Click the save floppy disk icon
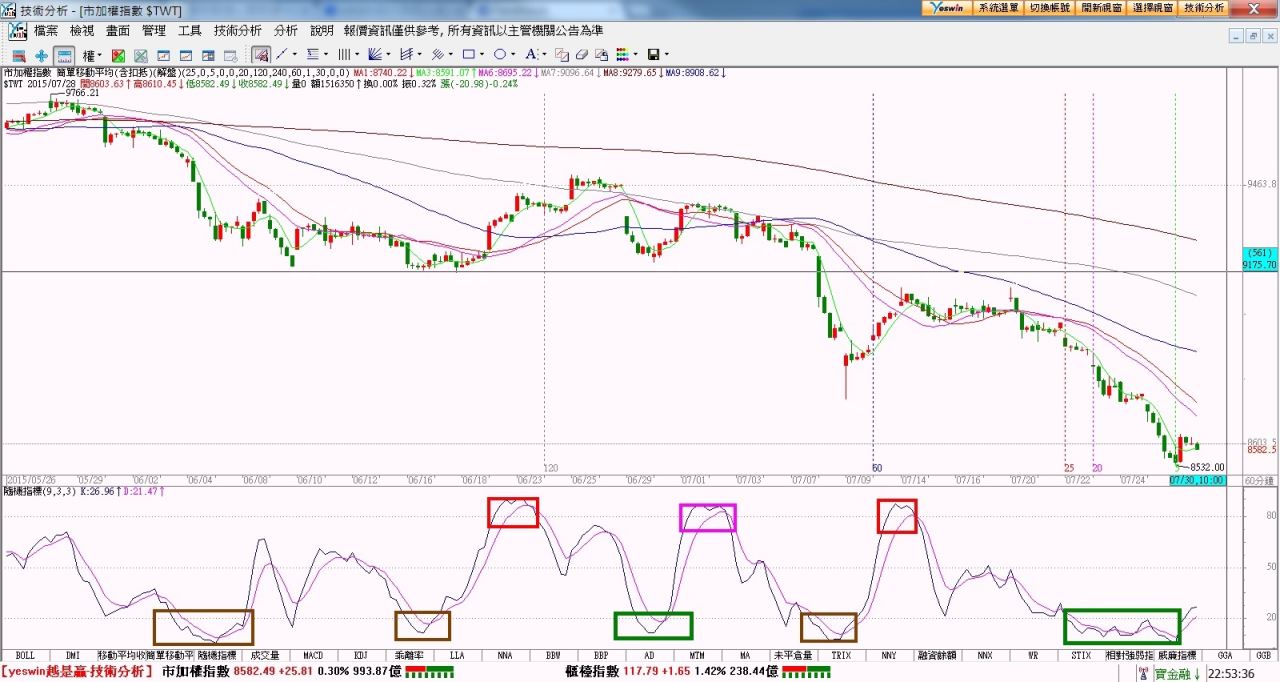This screenshot has width=1280, height=682. pyautogui.click(x=653, y=54)
